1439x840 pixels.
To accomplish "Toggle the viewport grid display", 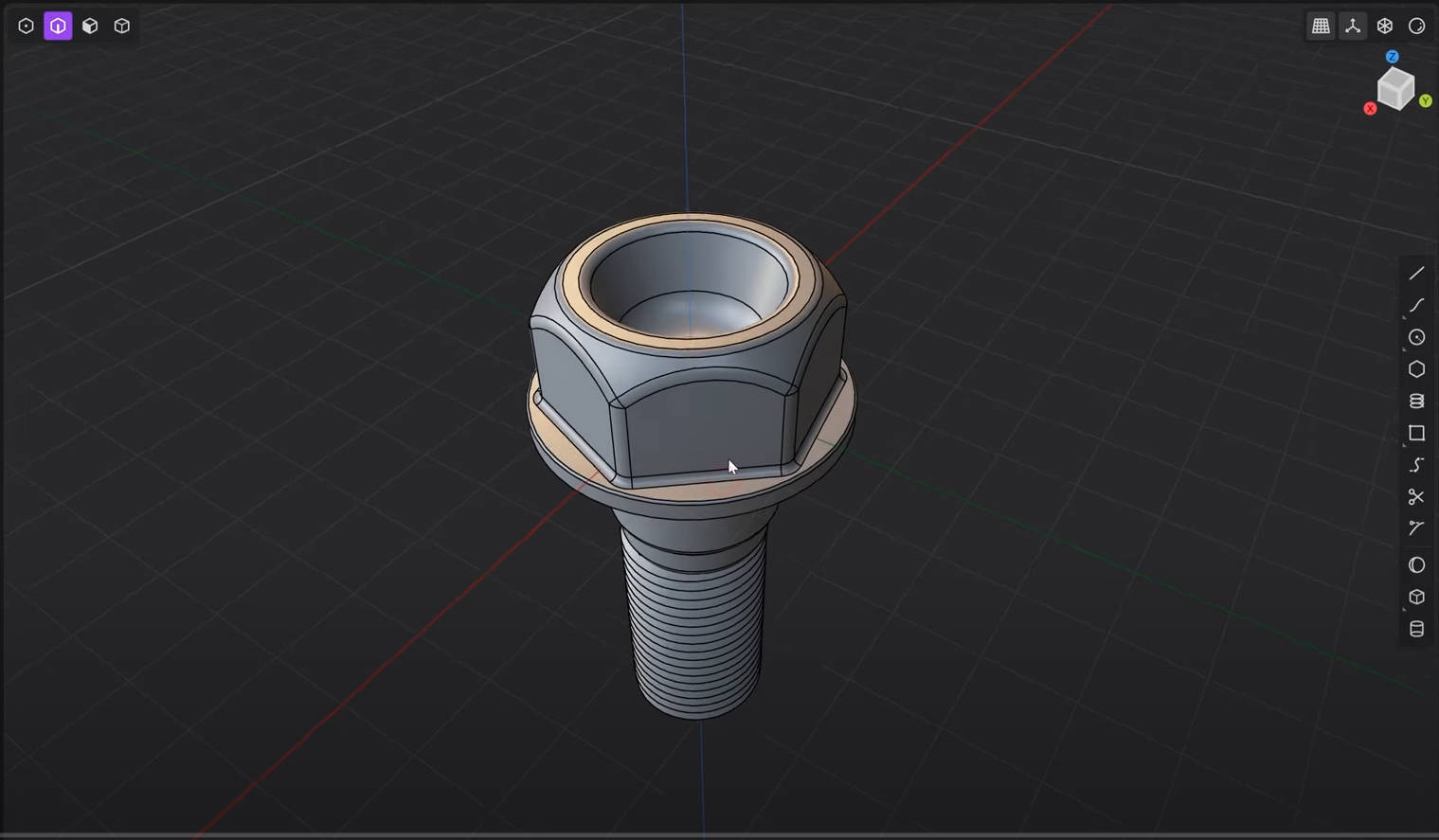I will (x=1321, y=26).
